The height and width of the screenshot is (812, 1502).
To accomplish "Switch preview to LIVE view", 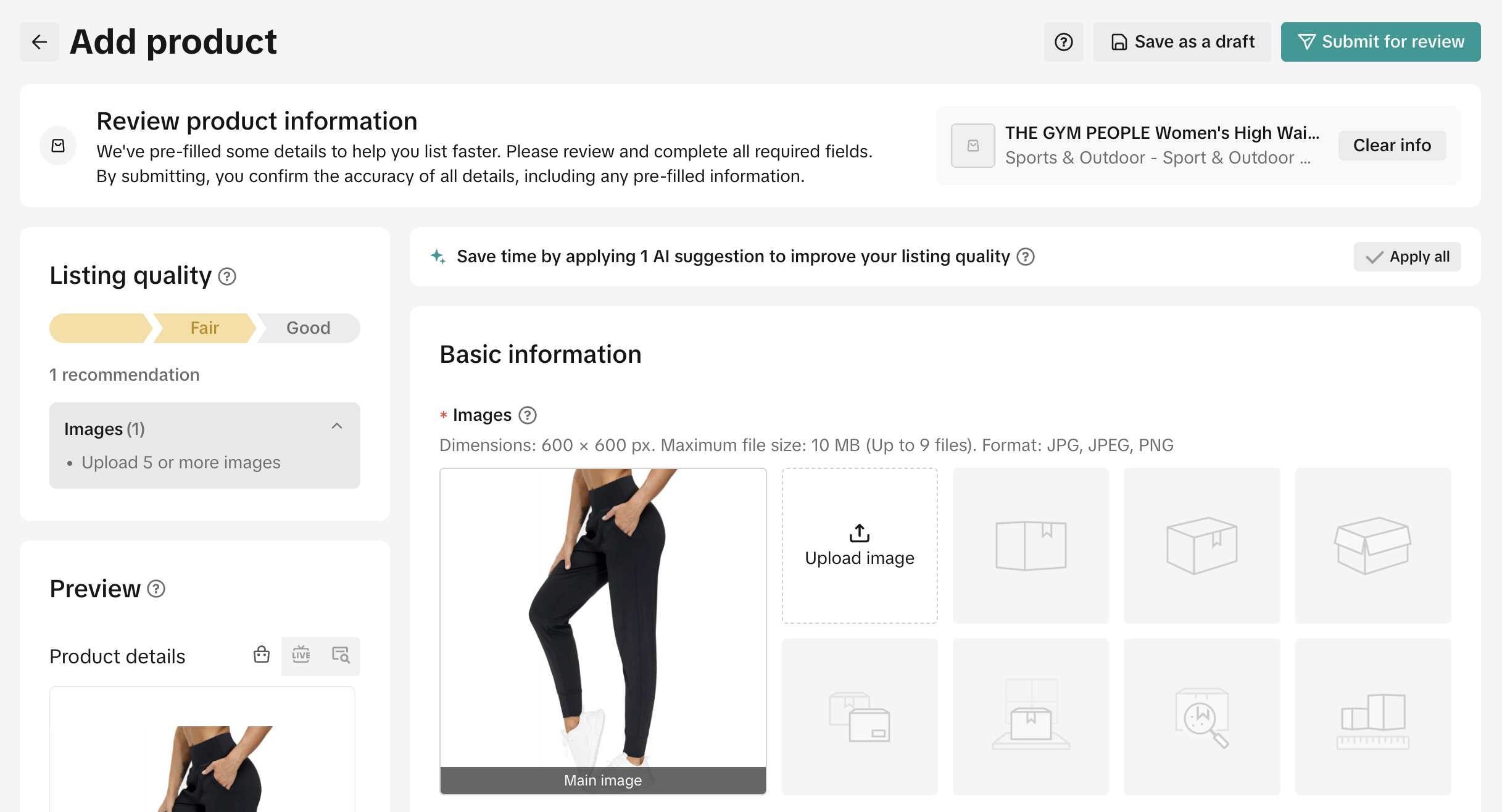I will point(301,655).
